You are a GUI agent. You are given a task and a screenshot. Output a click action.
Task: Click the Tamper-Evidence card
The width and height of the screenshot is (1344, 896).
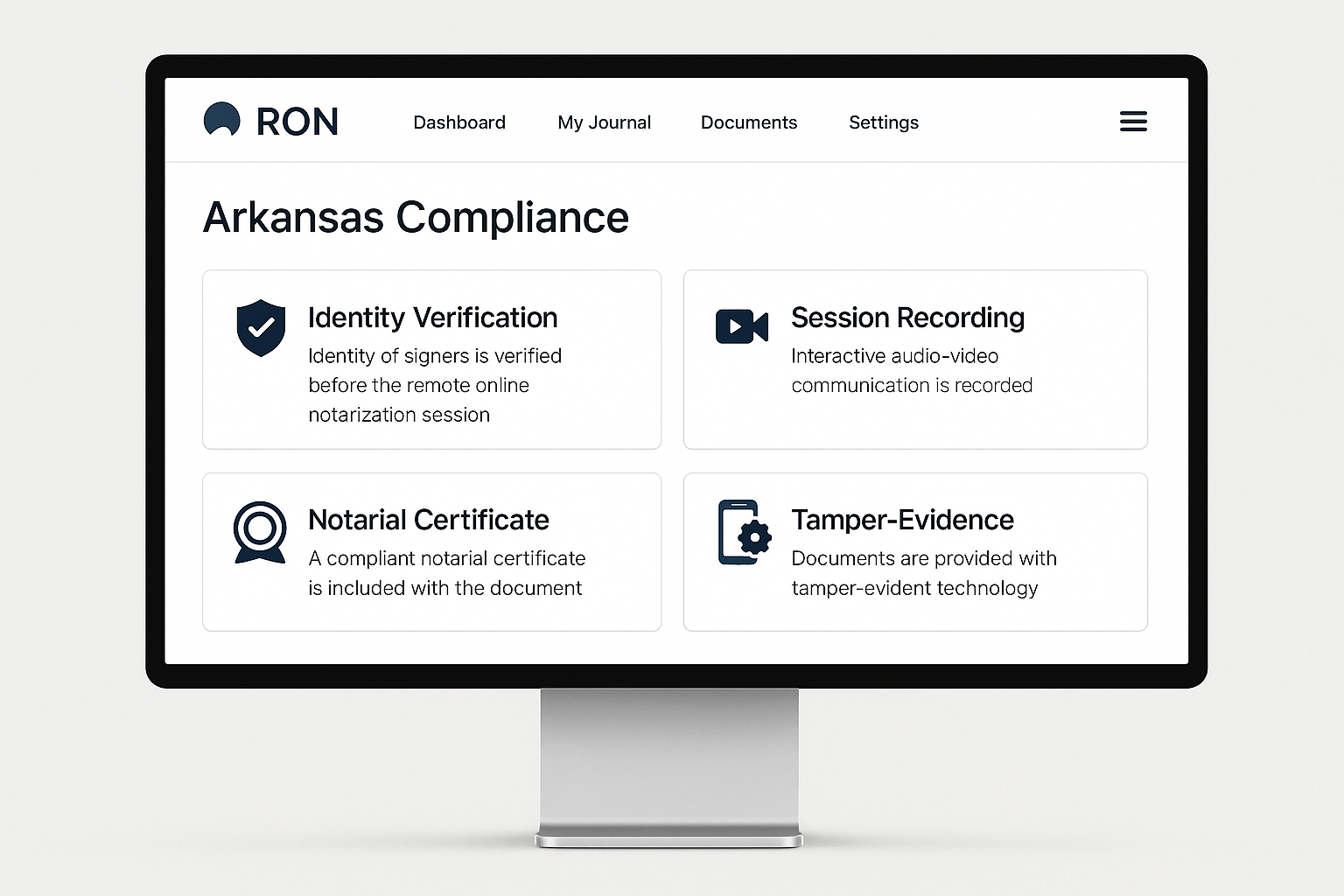pyautogui.click(x=915, y=551)
